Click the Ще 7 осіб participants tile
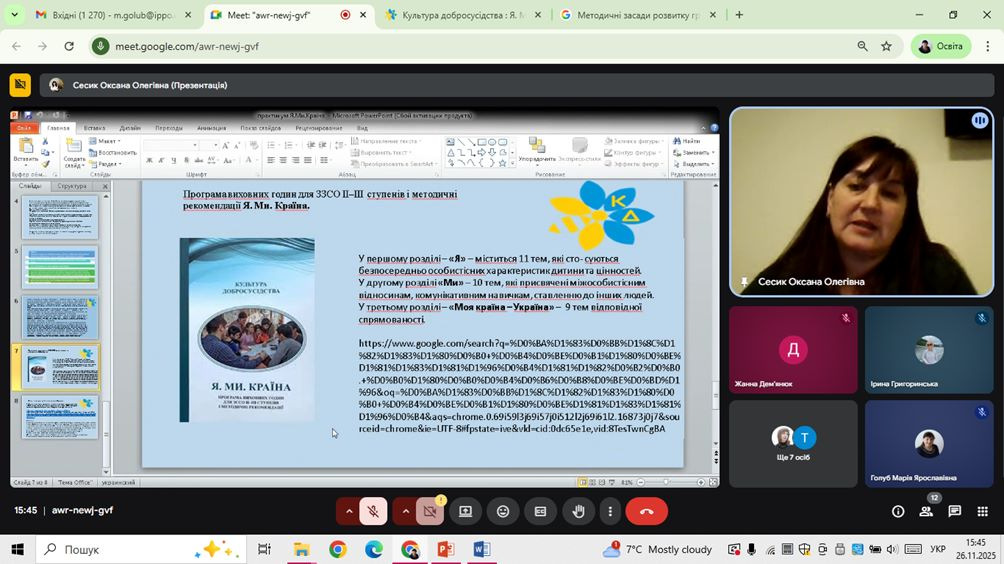Image resolution: width=1004 pixels, height=564 pixels. pyautogui.click(x=791, y=444)
